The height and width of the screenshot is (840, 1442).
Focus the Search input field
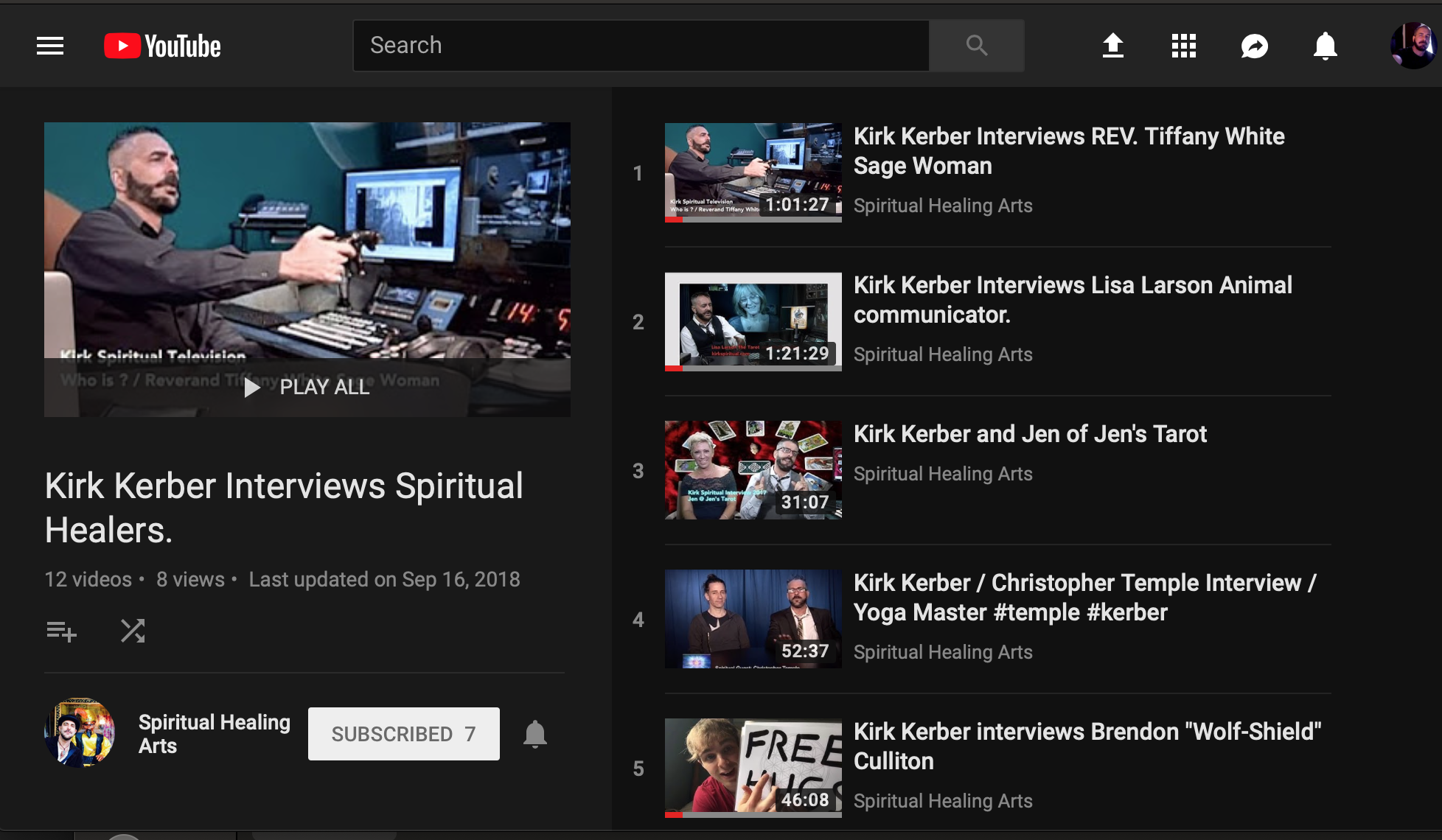(641, 46)
